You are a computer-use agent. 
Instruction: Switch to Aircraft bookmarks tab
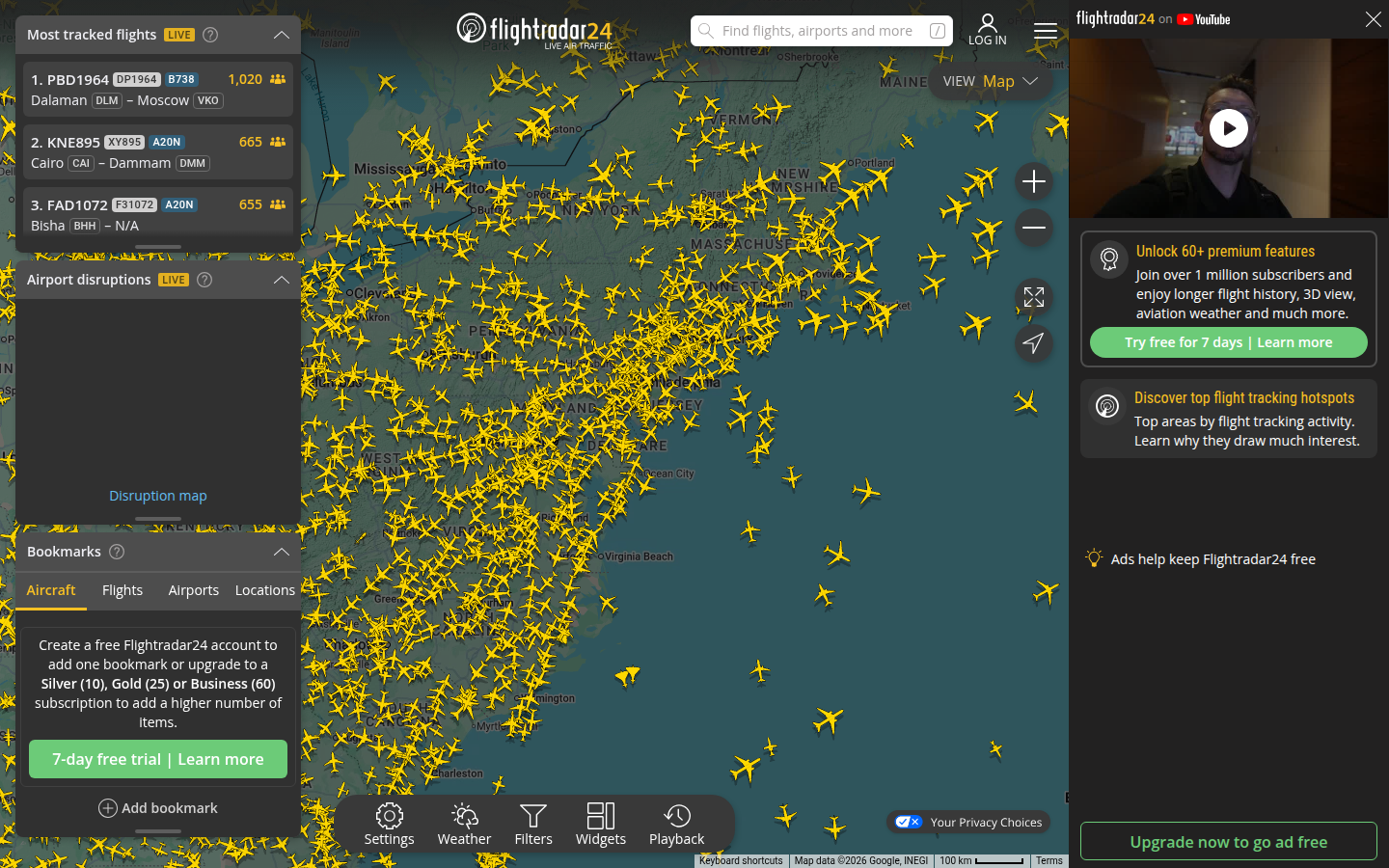pyautogui.click(x=51, y=590)
